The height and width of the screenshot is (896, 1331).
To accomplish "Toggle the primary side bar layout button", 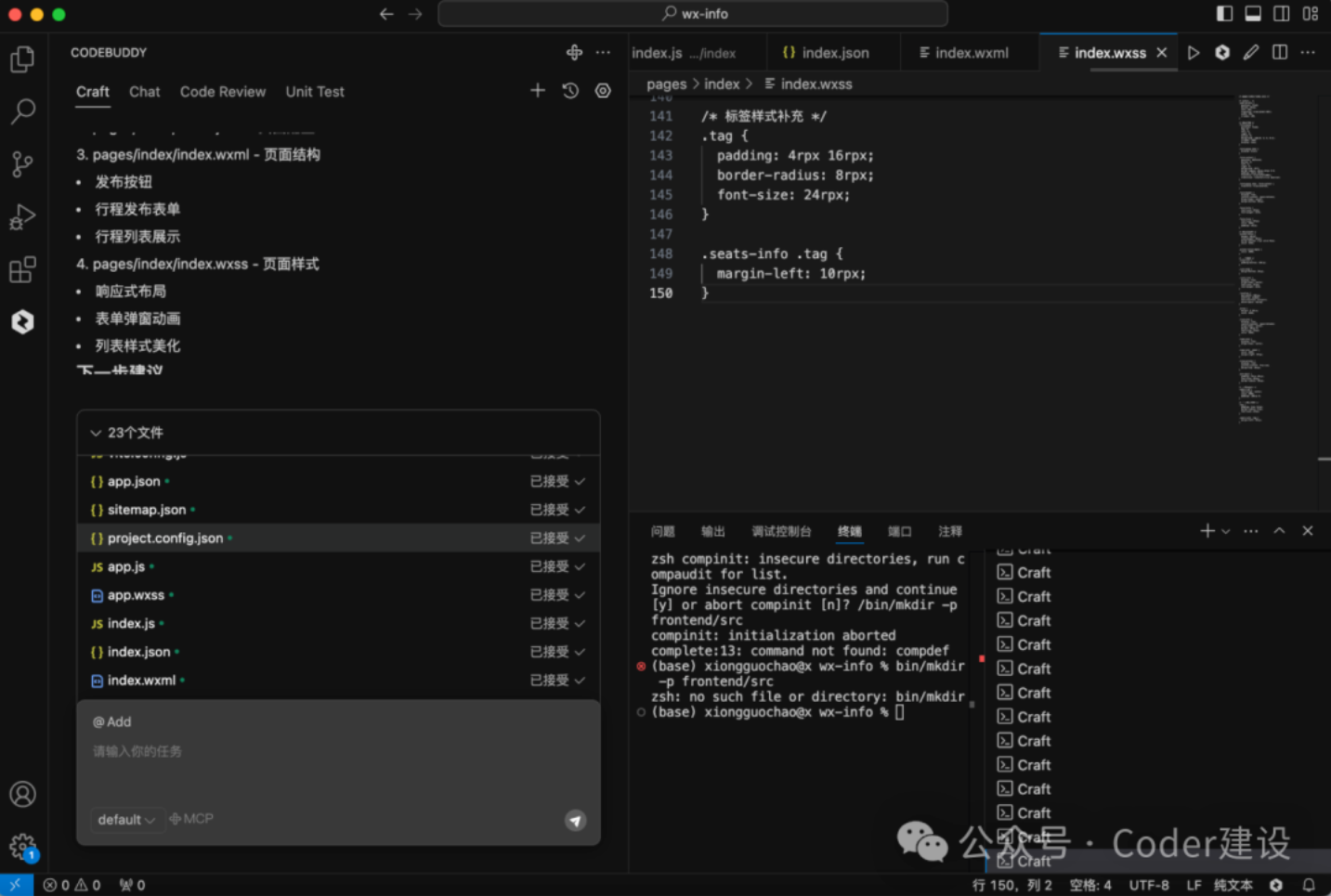I will point(1224,14).
